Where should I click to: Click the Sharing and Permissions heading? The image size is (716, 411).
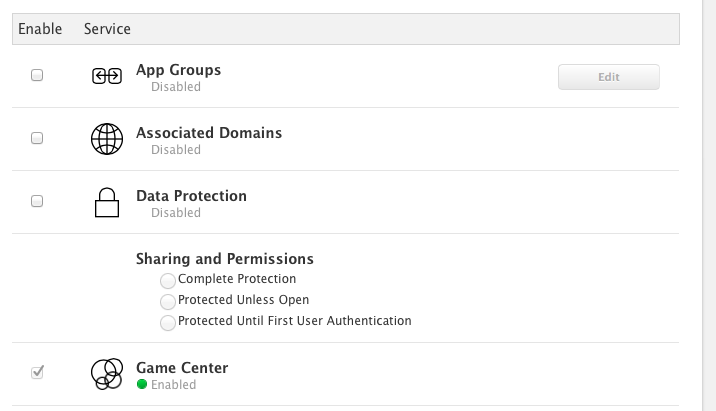tap(225, 259)
